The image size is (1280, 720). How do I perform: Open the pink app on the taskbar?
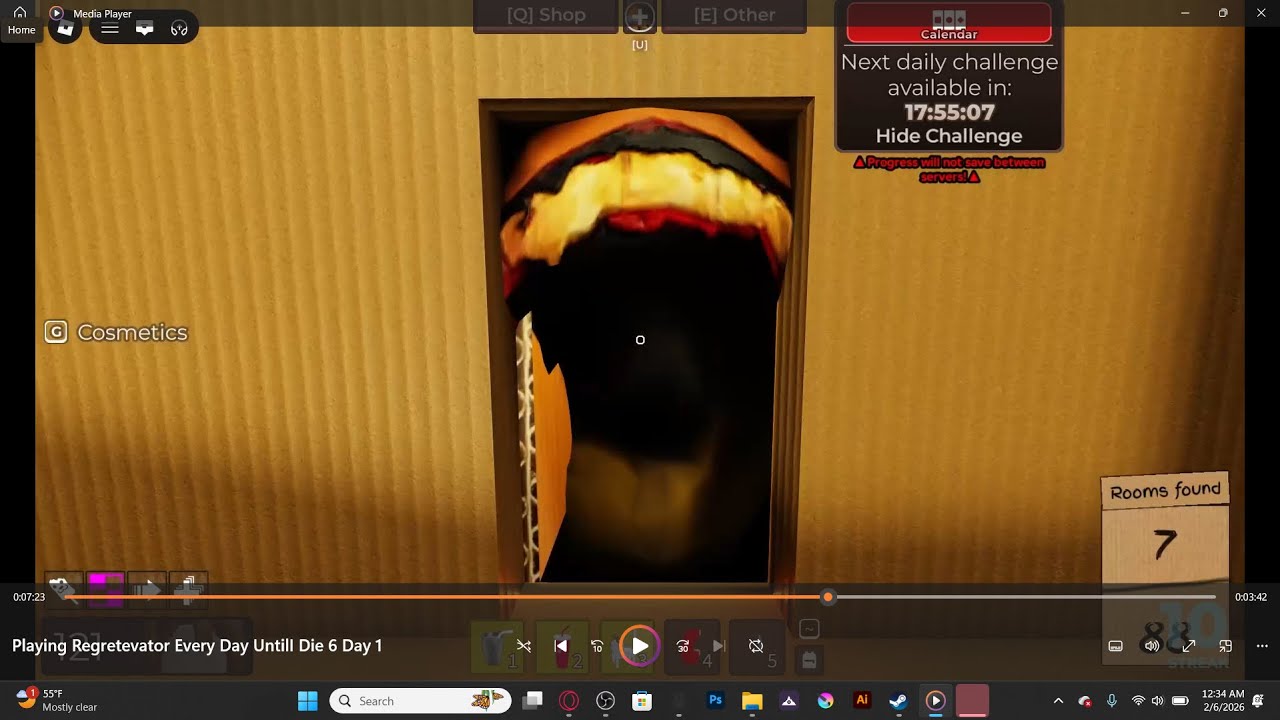(972, 701)
